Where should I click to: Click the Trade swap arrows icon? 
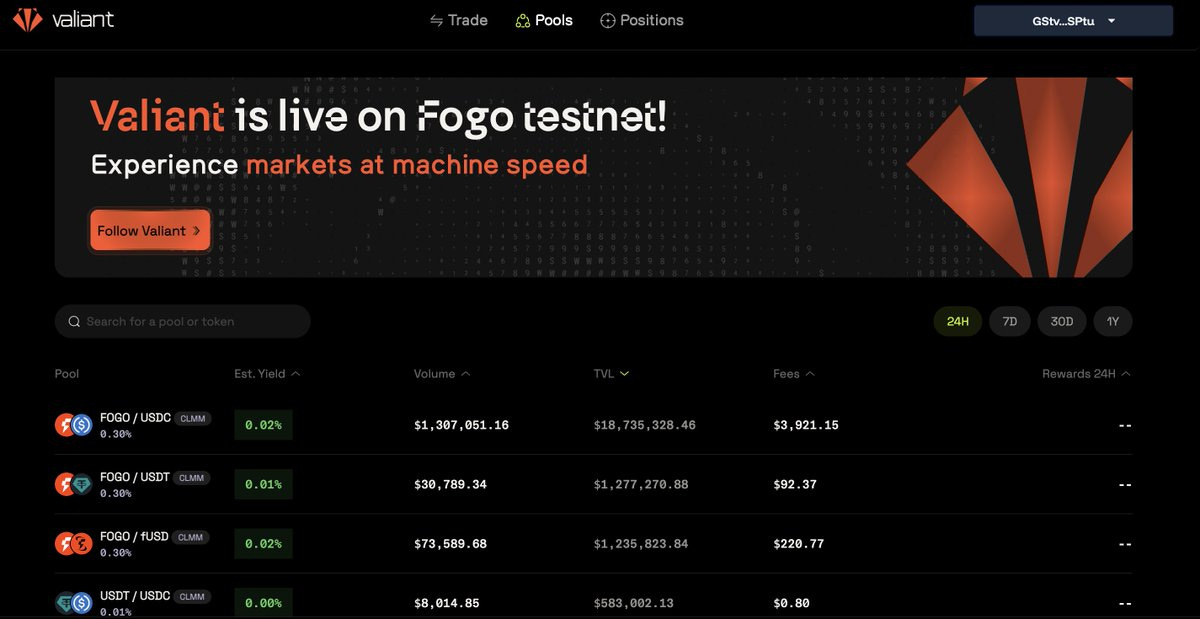(x=436, y=21)
